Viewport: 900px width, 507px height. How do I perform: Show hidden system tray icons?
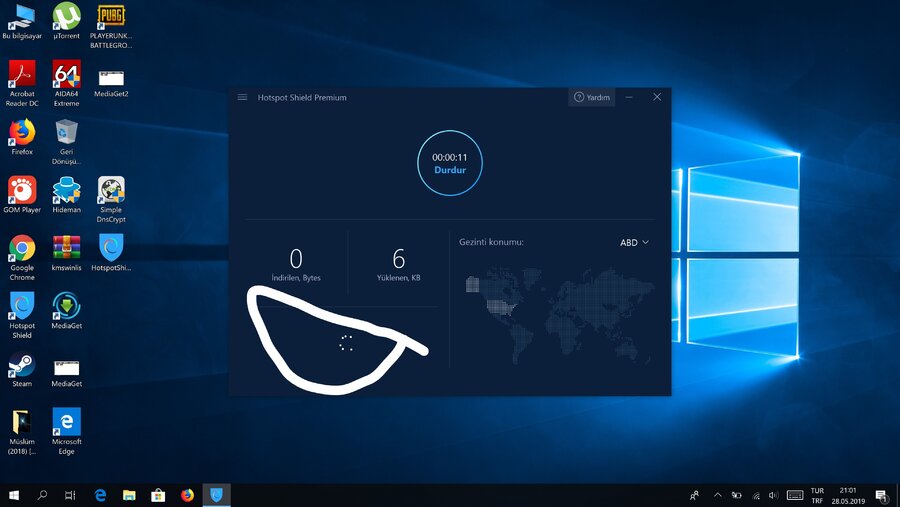tap(717, 495)
